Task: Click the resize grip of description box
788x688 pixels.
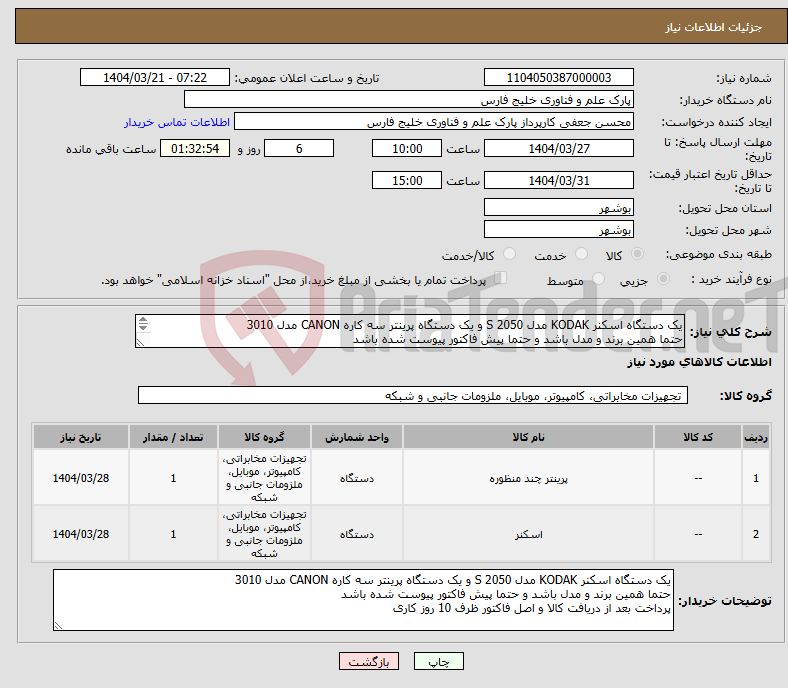Action: (x=140, y=343)
